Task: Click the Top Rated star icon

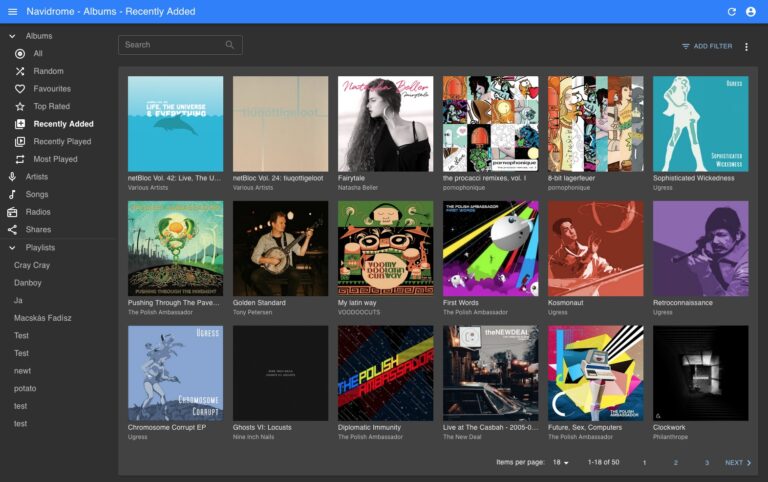Action: pyautogui.click(x=20, y=106)
